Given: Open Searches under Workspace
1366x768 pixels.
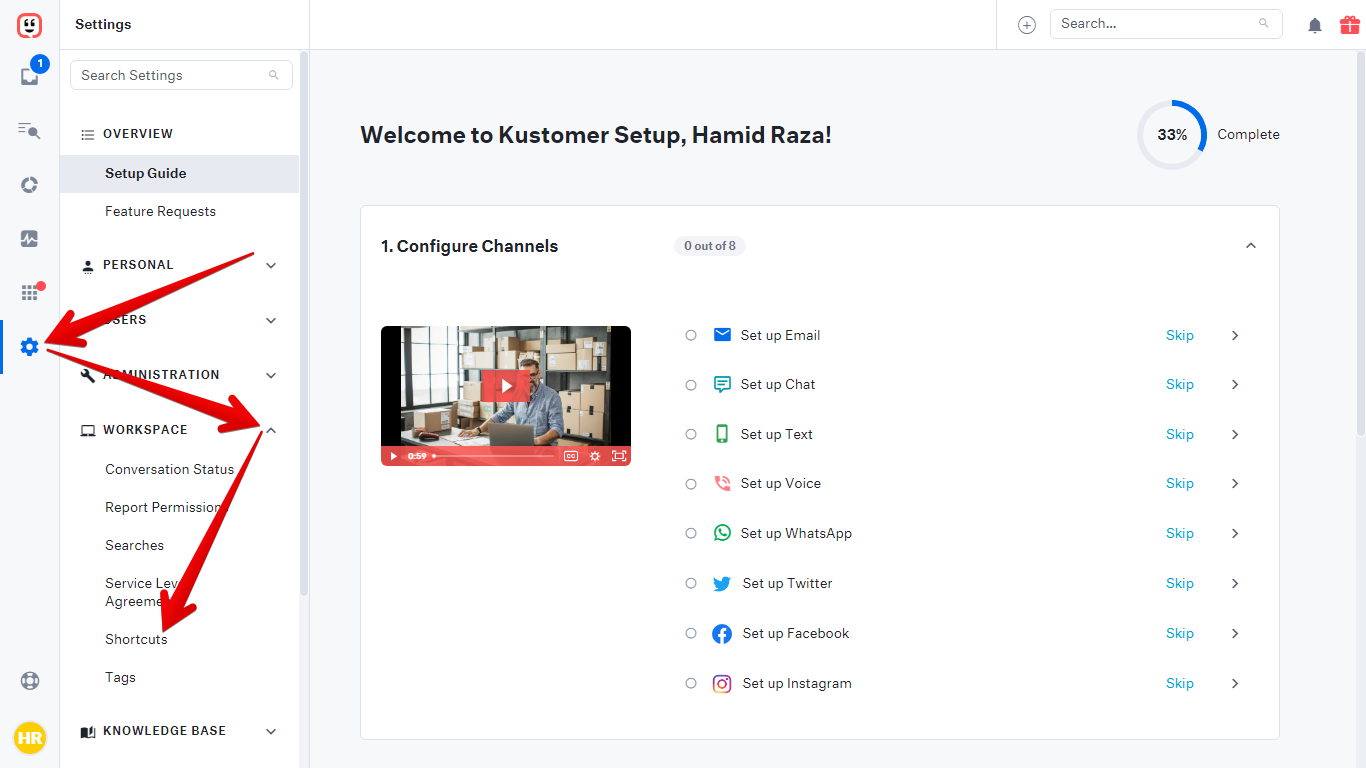Looking at the screenshot, I should (134, 545).
